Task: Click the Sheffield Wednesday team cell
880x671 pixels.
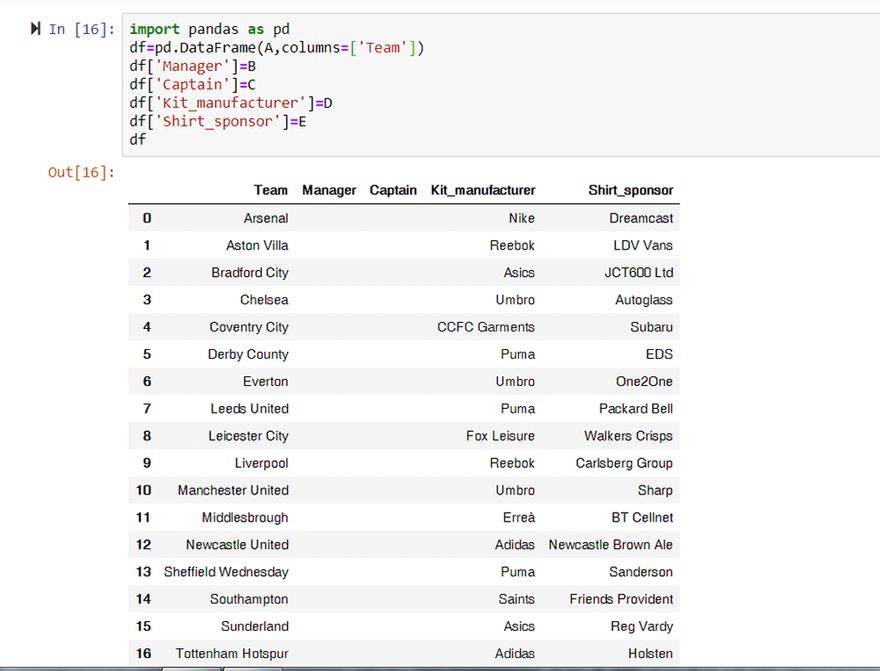Action: (226, 572)
